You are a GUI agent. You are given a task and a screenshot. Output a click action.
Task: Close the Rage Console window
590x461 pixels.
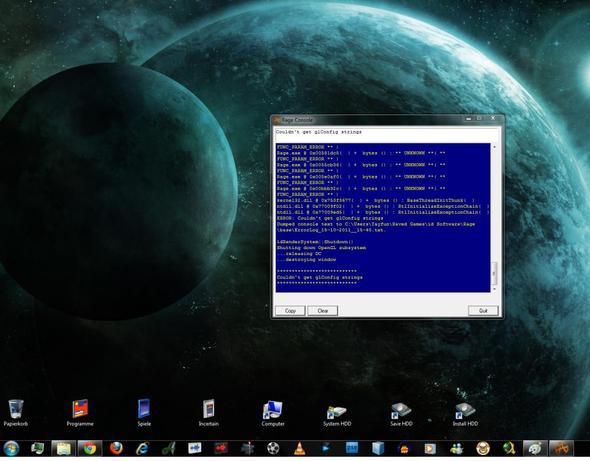pos(493,119)
